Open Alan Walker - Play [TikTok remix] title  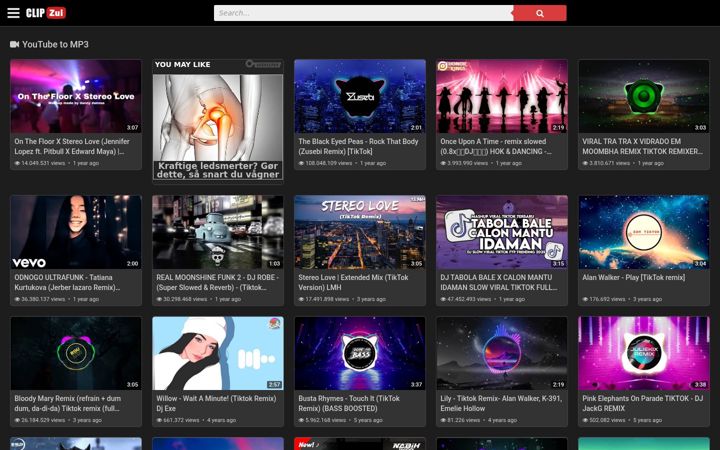[633, 277]
